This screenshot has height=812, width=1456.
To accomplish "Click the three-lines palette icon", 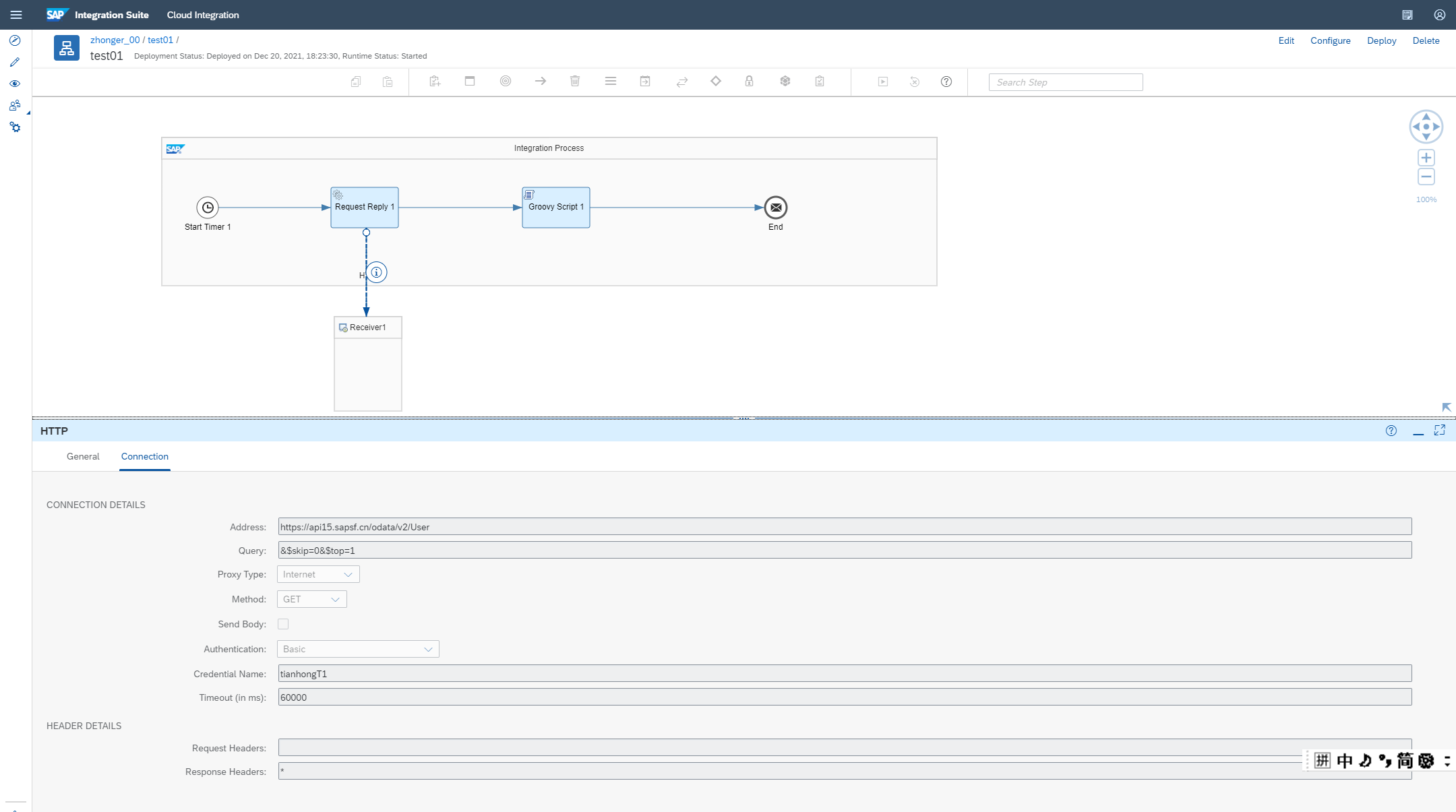I will (611, 82).
